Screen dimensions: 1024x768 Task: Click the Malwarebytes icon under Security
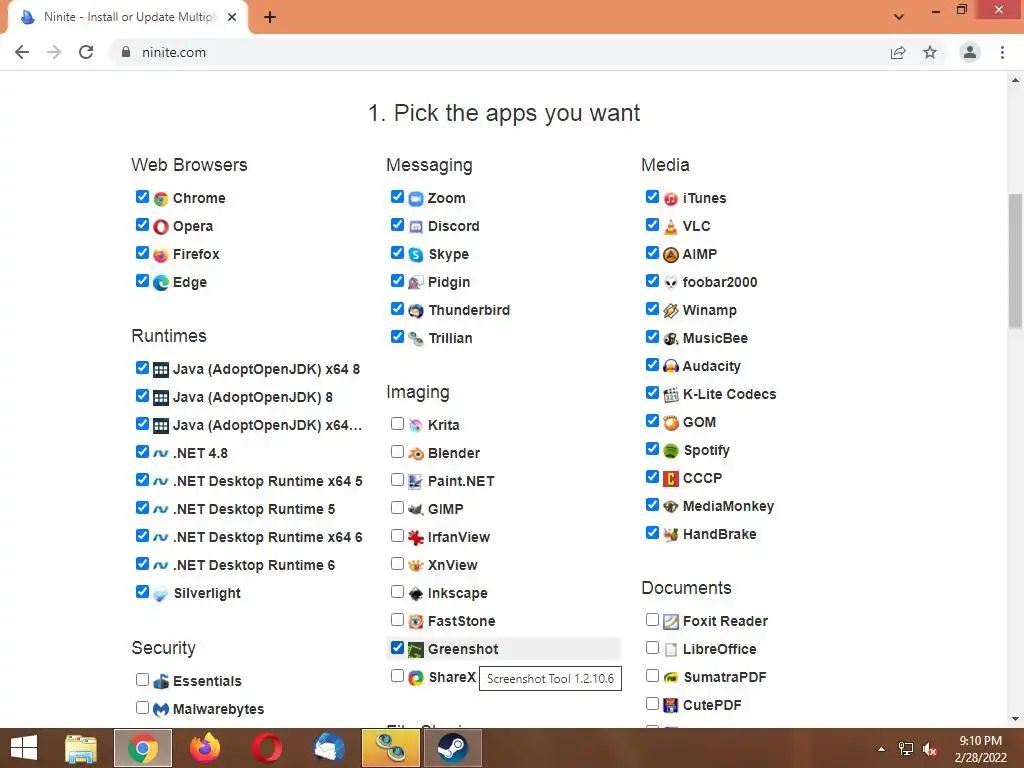(x=161, y=709)
